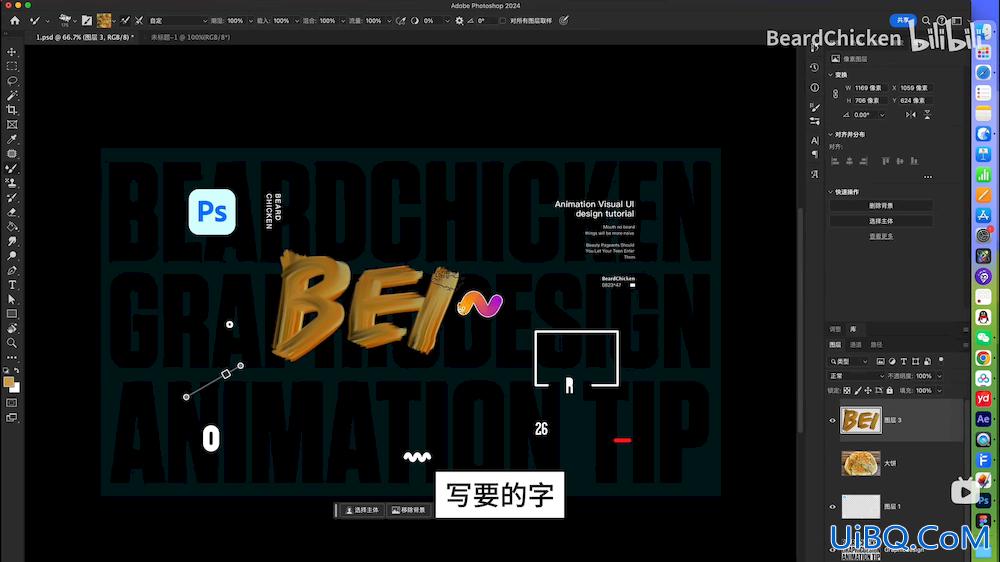The image size is (1000, 562).
Task: Open the 通道 channels tab
Action: click(x=856, y=344)
